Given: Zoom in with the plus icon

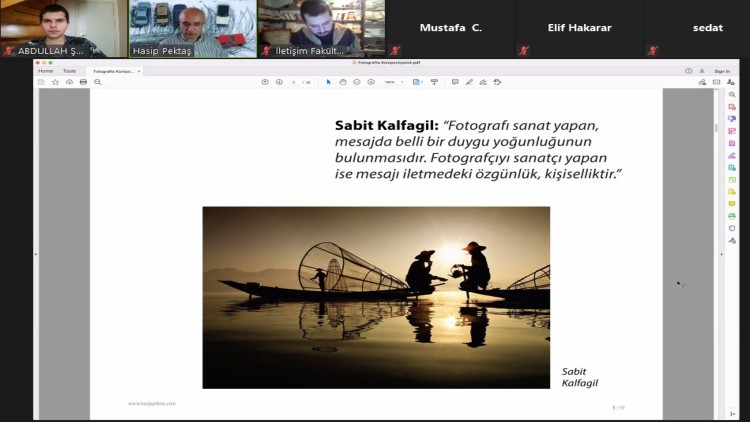Looking at the screenshot, I should click(371, 82).
